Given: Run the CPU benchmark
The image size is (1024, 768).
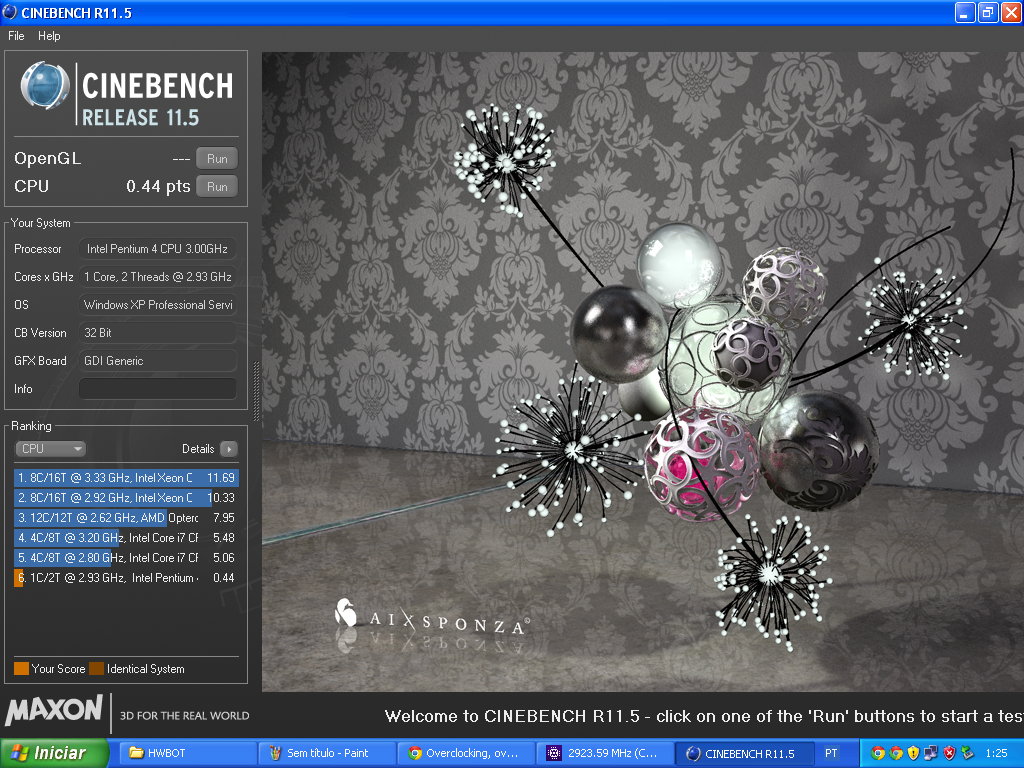Looking at the screenshot, I should point(217,187).
